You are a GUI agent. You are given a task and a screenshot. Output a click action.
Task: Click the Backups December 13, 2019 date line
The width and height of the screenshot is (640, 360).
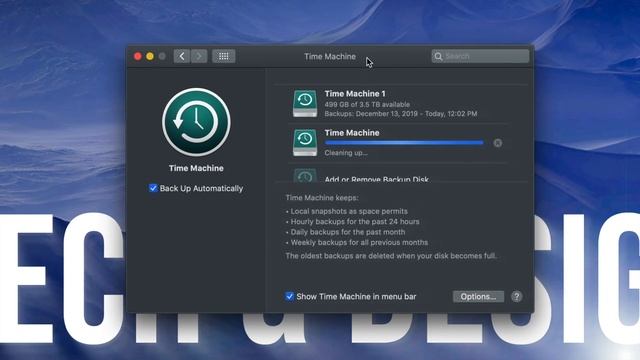click(x=401, y=114)
